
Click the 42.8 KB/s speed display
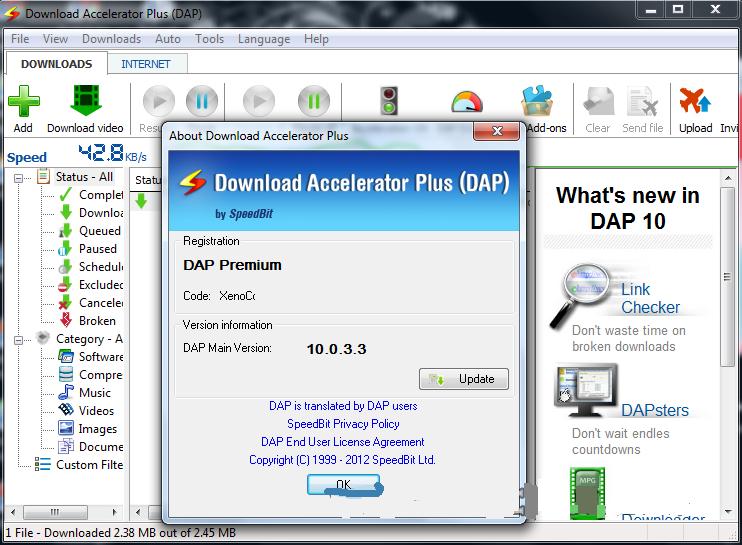click(x=112, y=153)
